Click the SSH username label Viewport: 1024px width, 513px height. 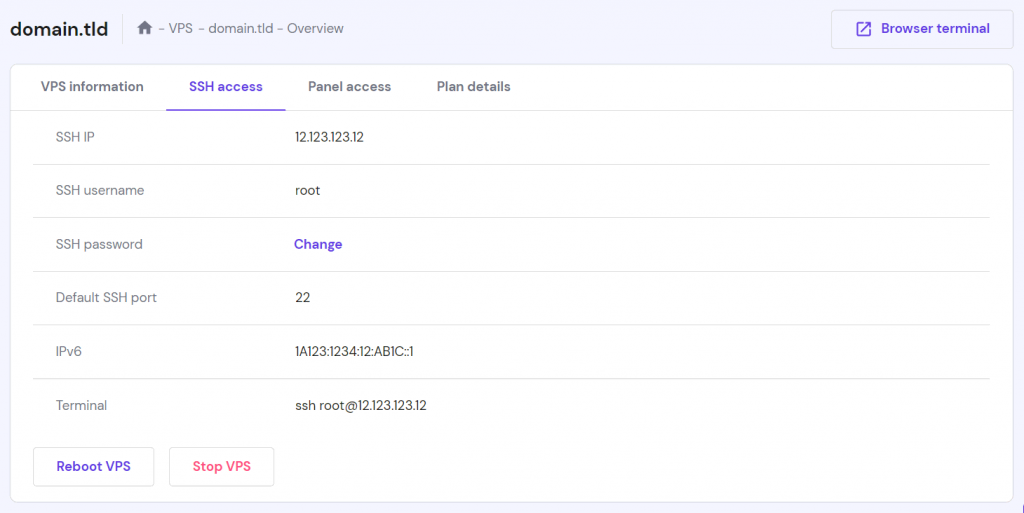(100, 191)
